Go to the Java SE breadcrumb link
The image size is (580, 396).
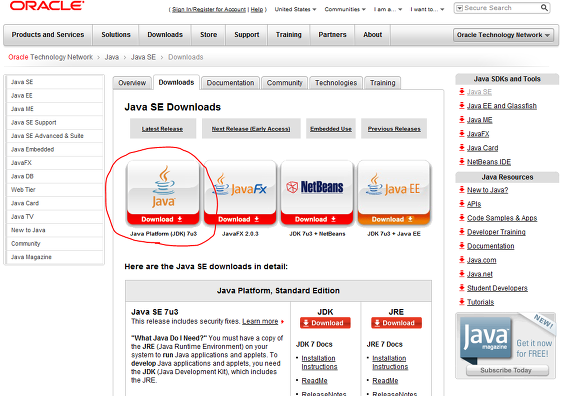click(x=143, y=57)
